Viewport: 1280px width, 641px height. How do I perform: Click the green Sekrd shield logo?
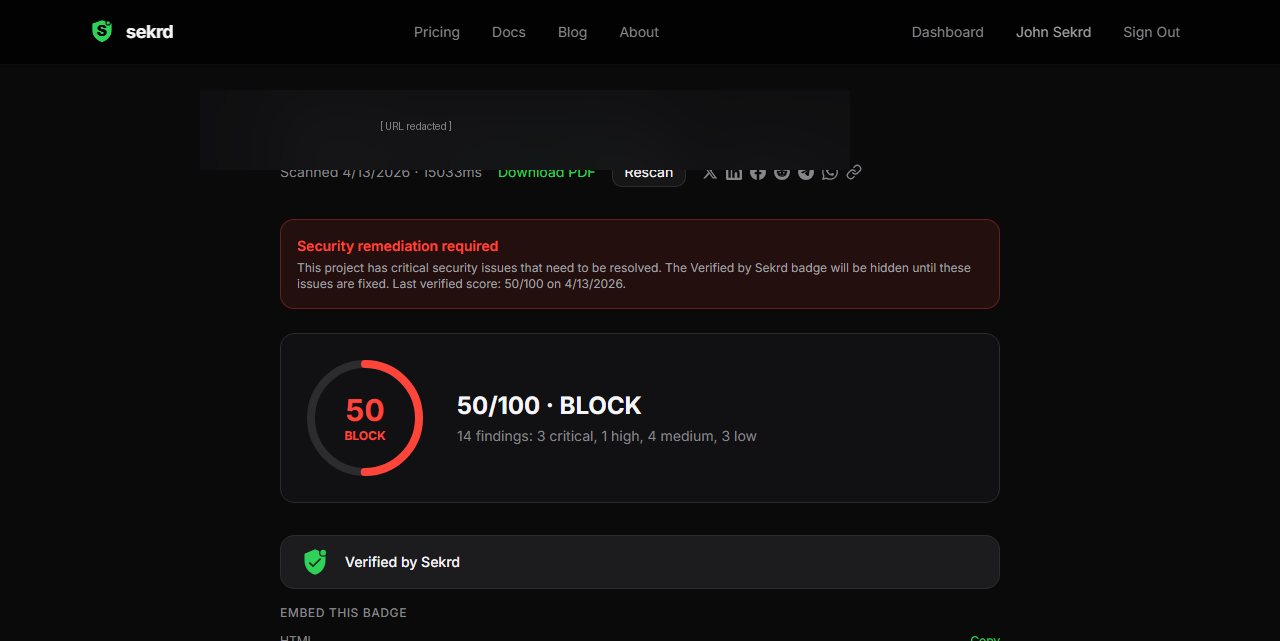click(101, 31)
